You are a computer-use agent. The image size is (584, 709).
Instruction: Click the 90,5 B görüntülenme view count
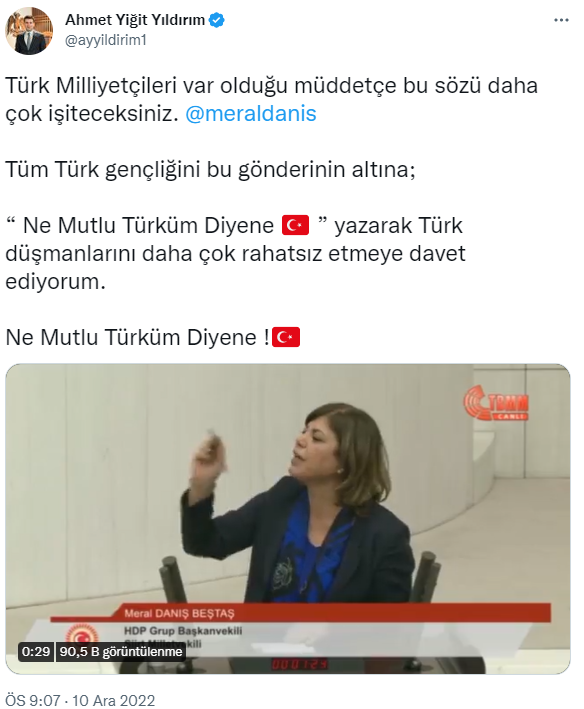point(121,652)
